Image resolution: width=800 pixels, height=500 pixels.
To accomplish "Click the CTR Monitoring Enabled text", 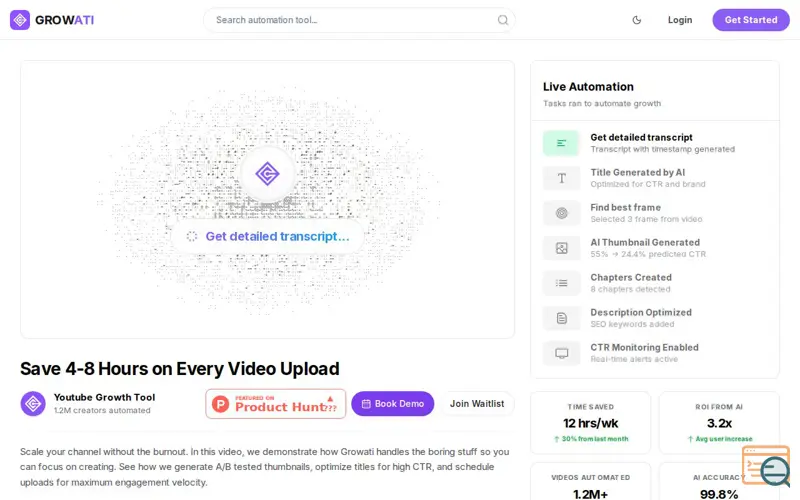I will [x=644, y=347].
